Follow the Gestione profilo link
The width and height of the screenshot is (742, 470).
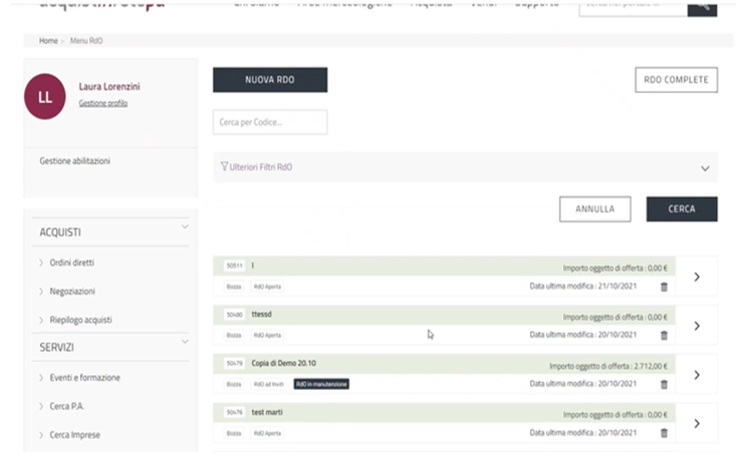(103, 104)
